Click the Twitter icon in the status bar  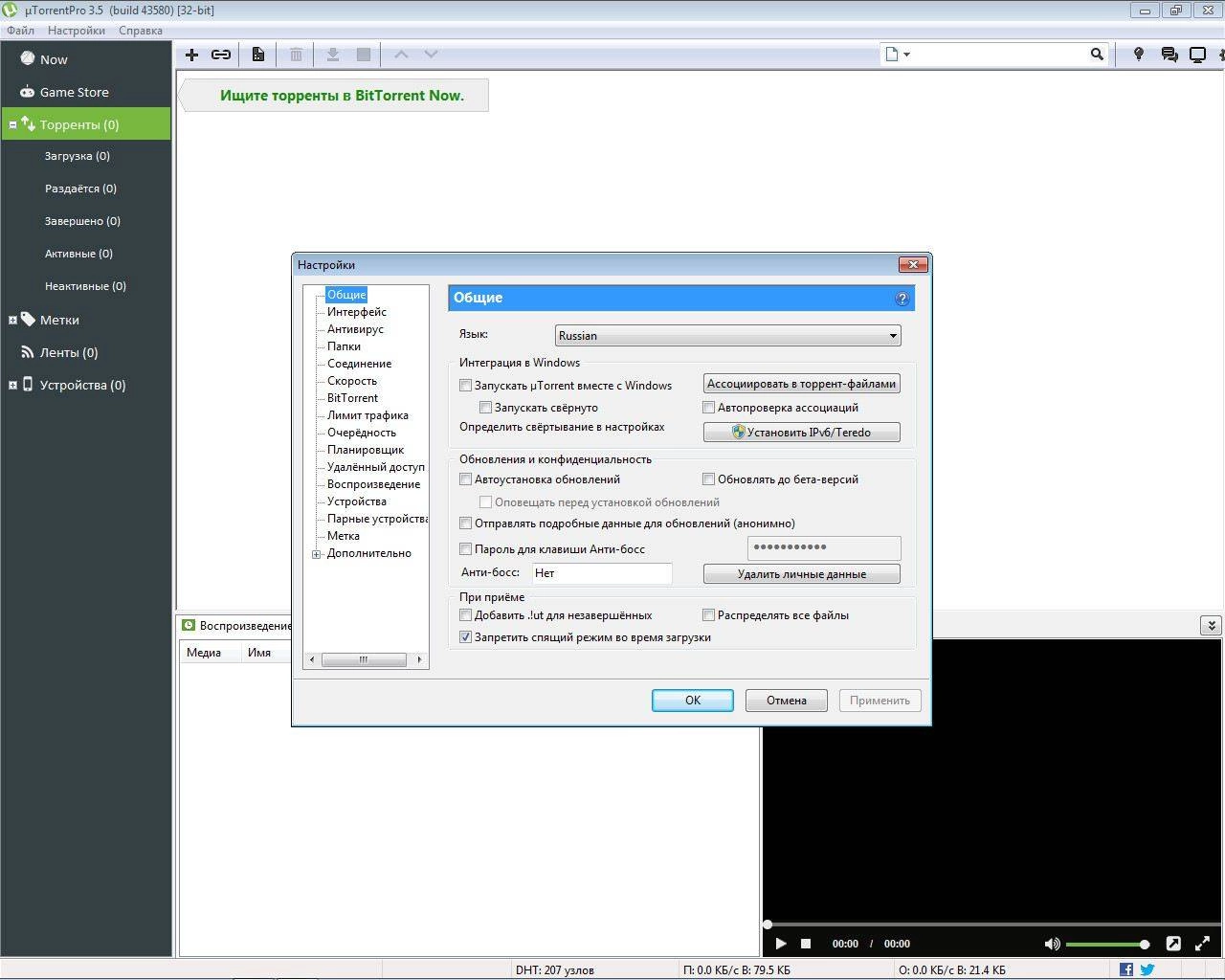point(1147,969)
